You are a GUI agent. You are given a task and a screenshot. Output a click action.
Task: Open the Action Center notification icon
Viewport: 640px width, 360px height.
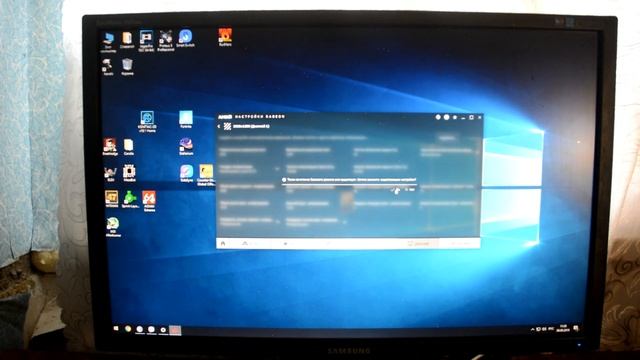[x=576, y=328]
